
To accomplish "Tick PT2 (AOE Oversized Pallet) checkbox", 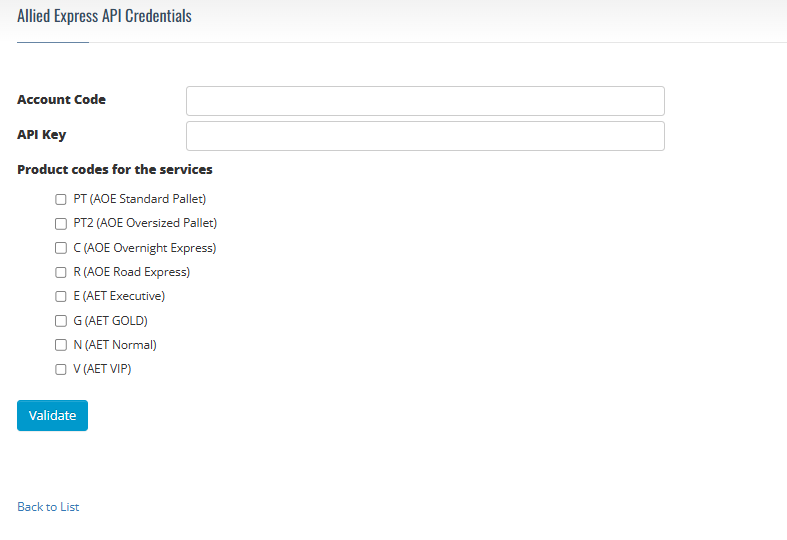I will (61, 223).
